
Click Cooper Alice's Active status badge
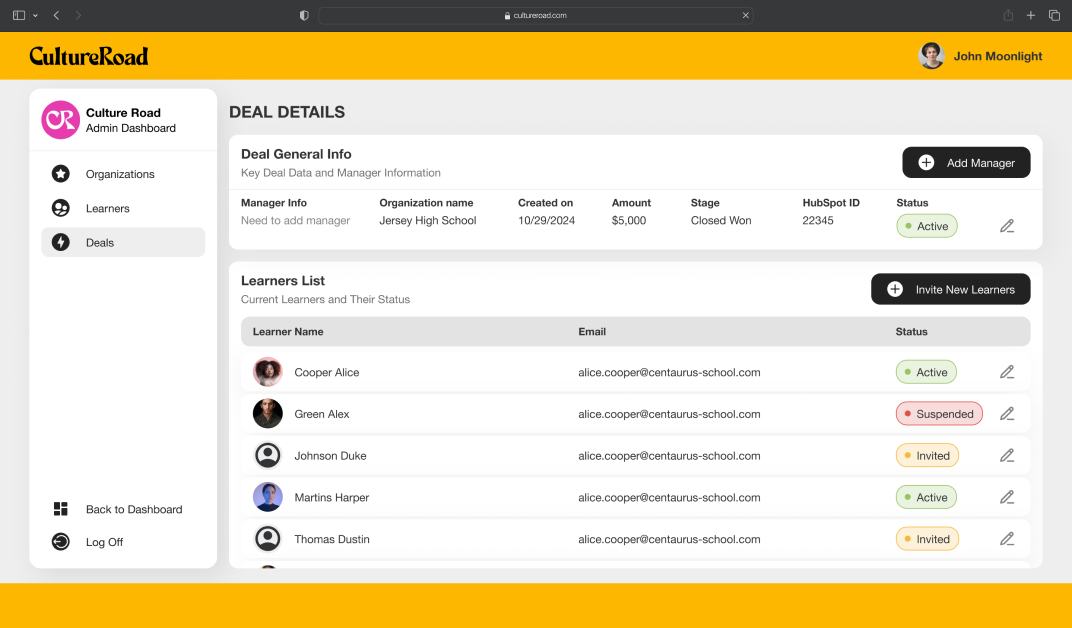[926, 372]
